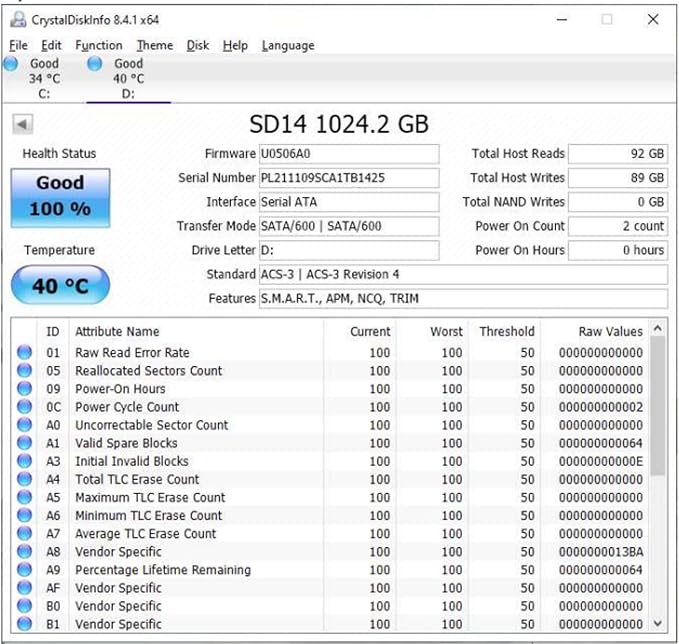
Task: Select the Total TLC Erase Count row
Action: [331, 479]
